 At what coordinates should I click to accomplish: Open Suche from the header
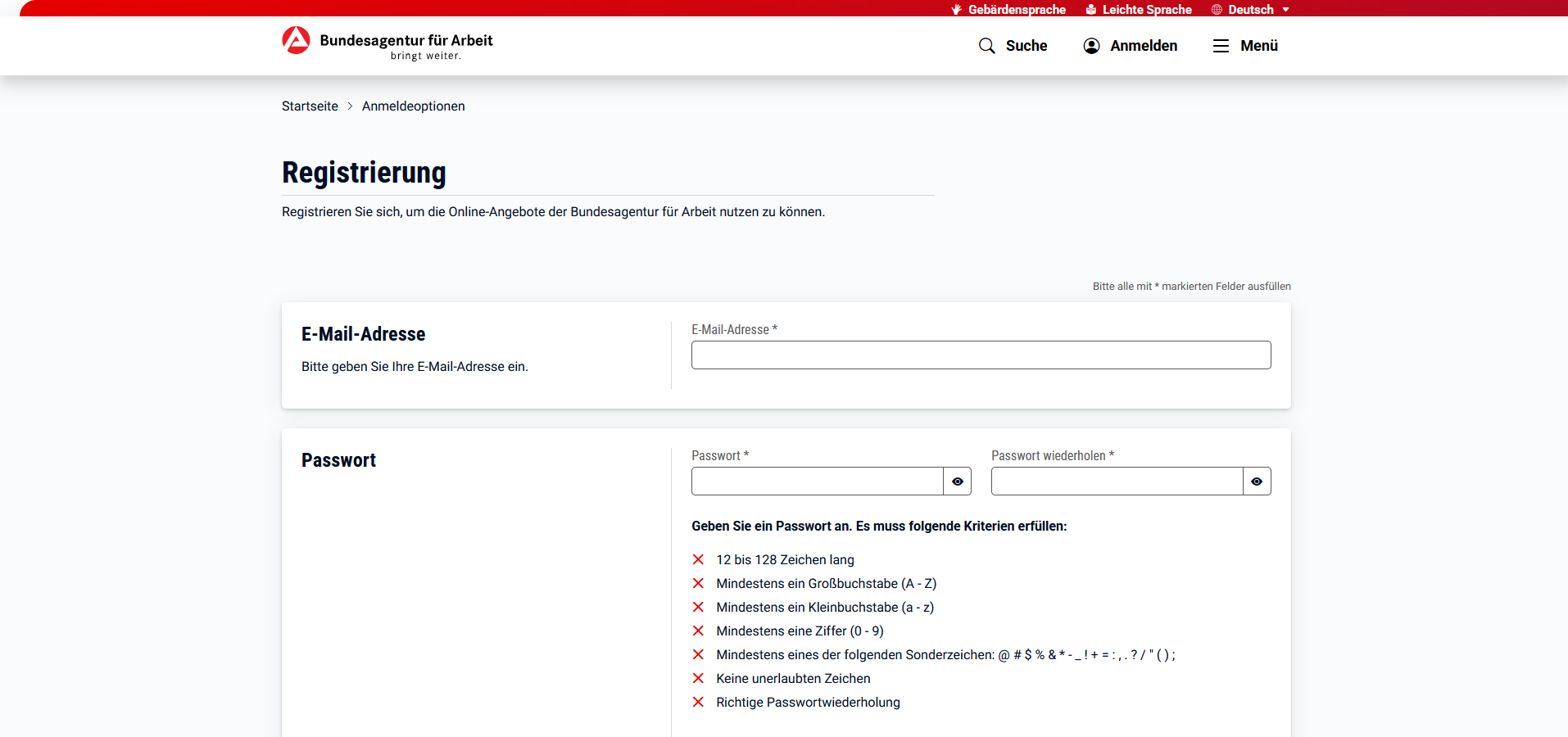[1026, 46]
